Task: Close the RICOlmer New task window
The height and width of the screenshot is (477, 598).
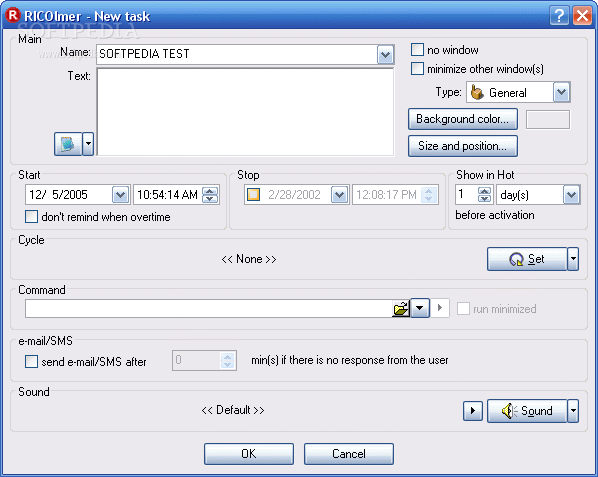Action: pos(582,16)
